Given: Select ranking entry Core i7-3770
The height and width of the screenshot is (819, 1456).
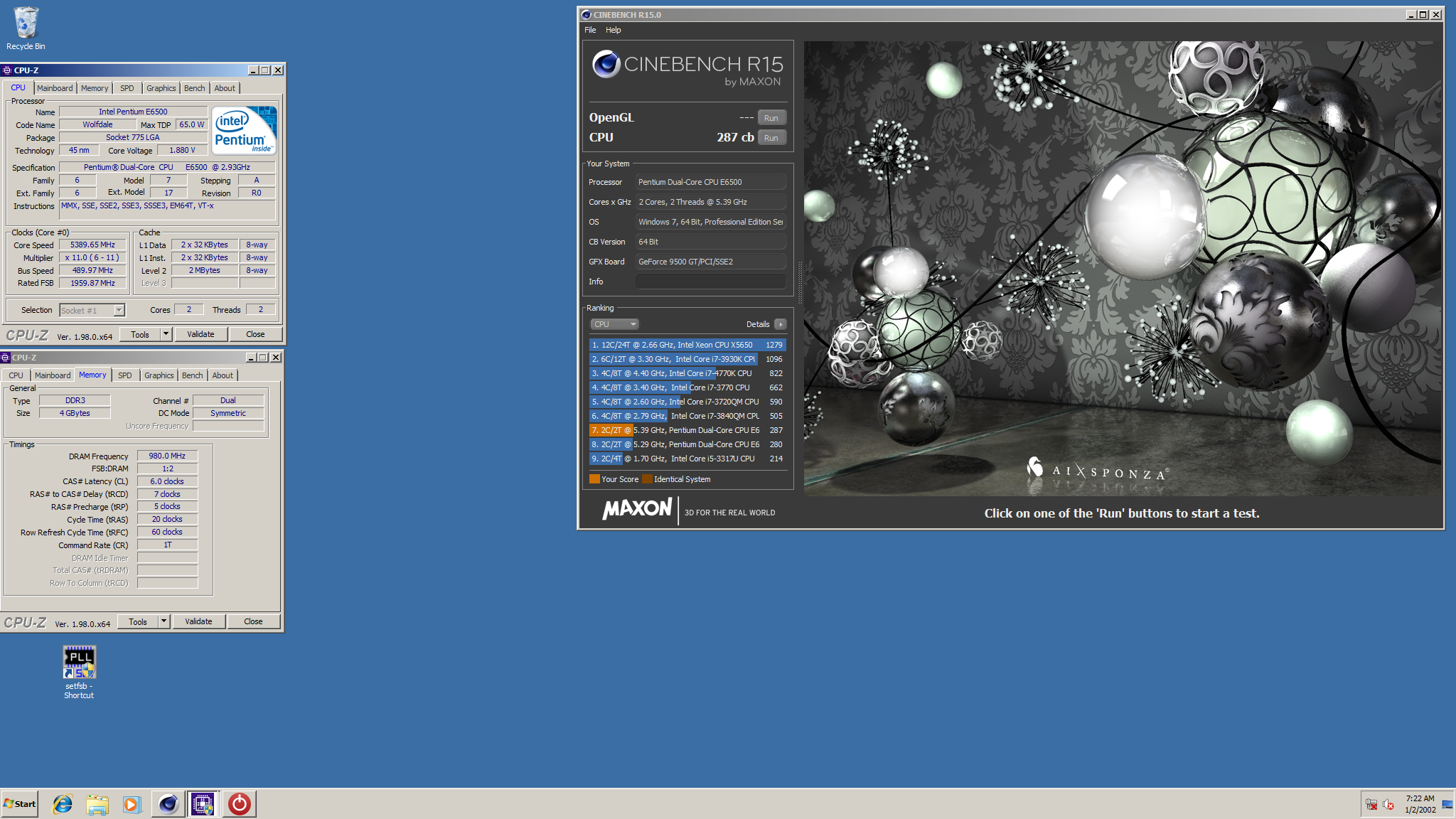Looking at the screenshot, I should pyautogui.click(x=687, y=387).
